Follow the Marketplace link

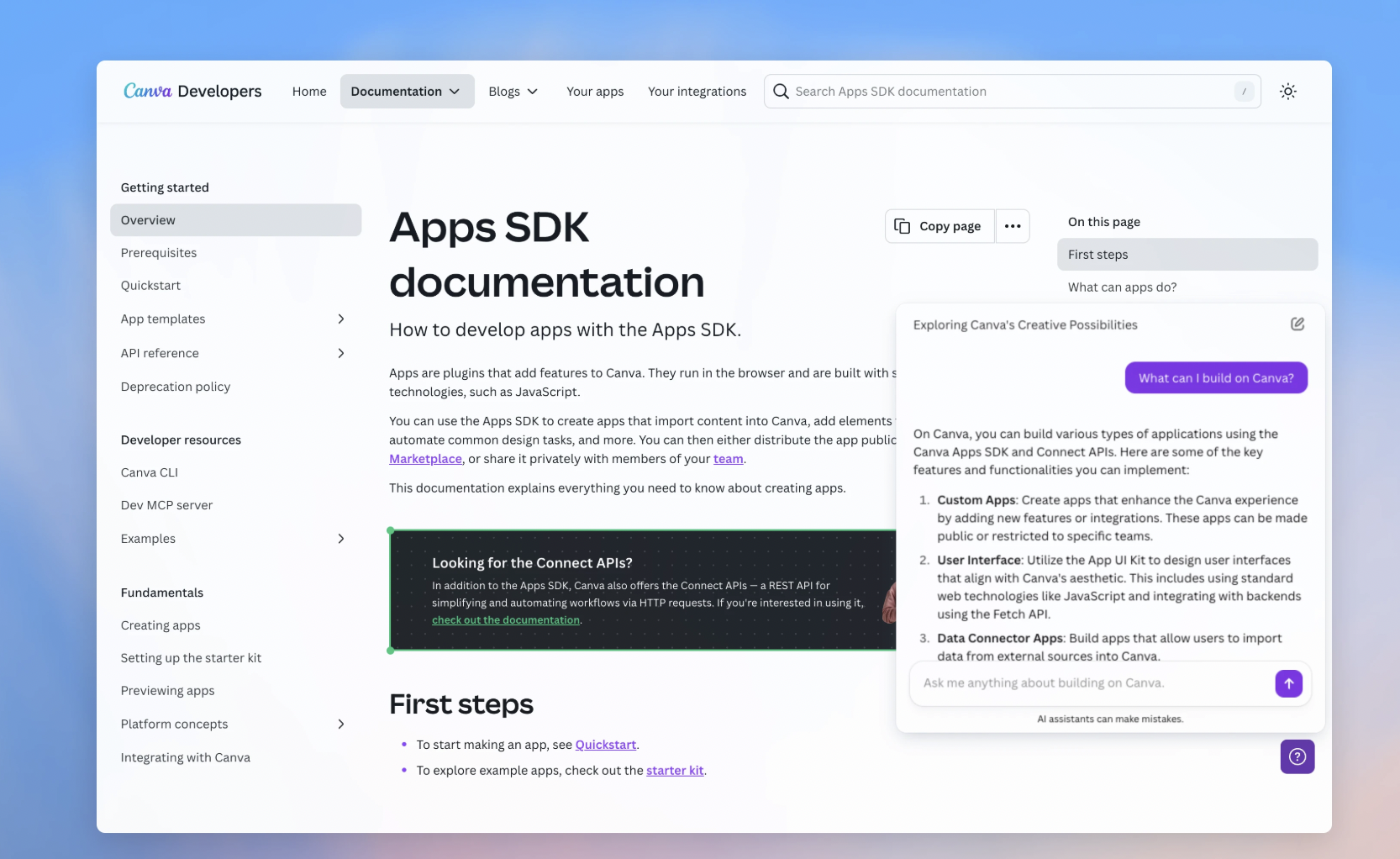click(425, 459)
